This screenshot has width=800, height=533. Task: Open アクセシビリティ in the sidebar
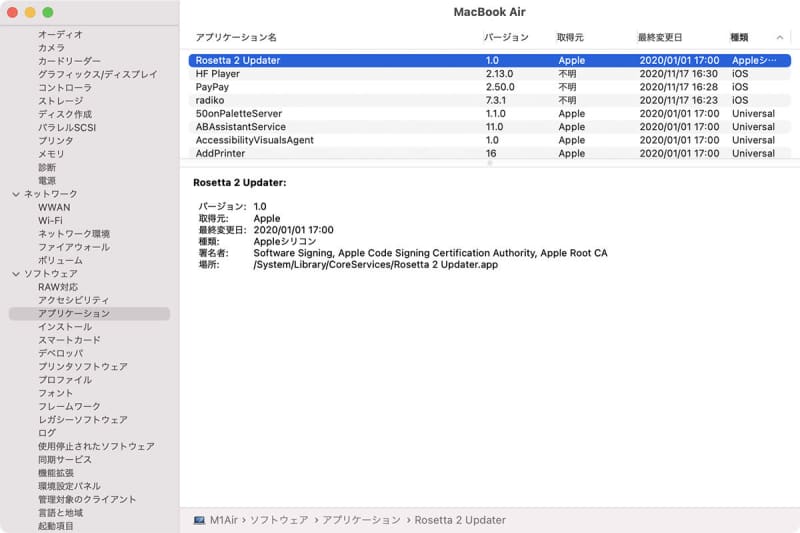tap(73, 300)
